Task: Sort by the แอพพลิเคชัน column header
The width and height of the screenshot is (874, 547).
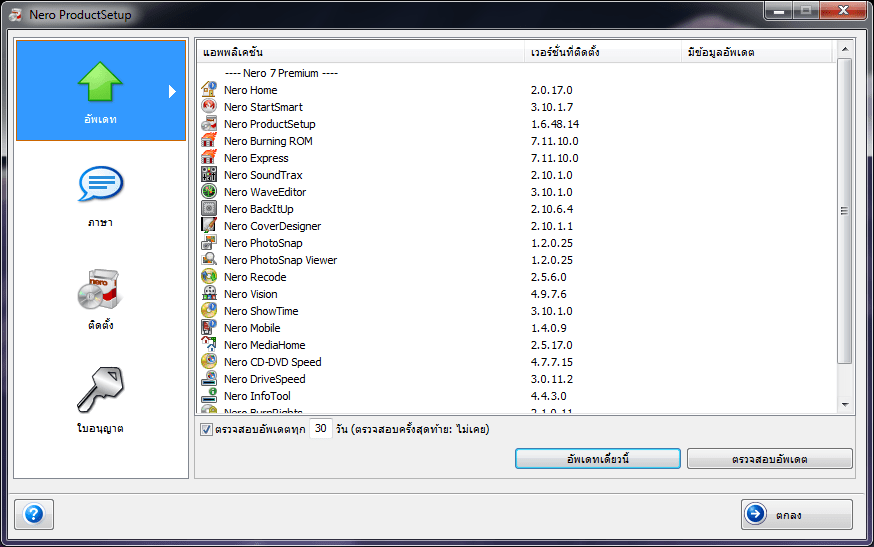Action: [x=360, y=52]
